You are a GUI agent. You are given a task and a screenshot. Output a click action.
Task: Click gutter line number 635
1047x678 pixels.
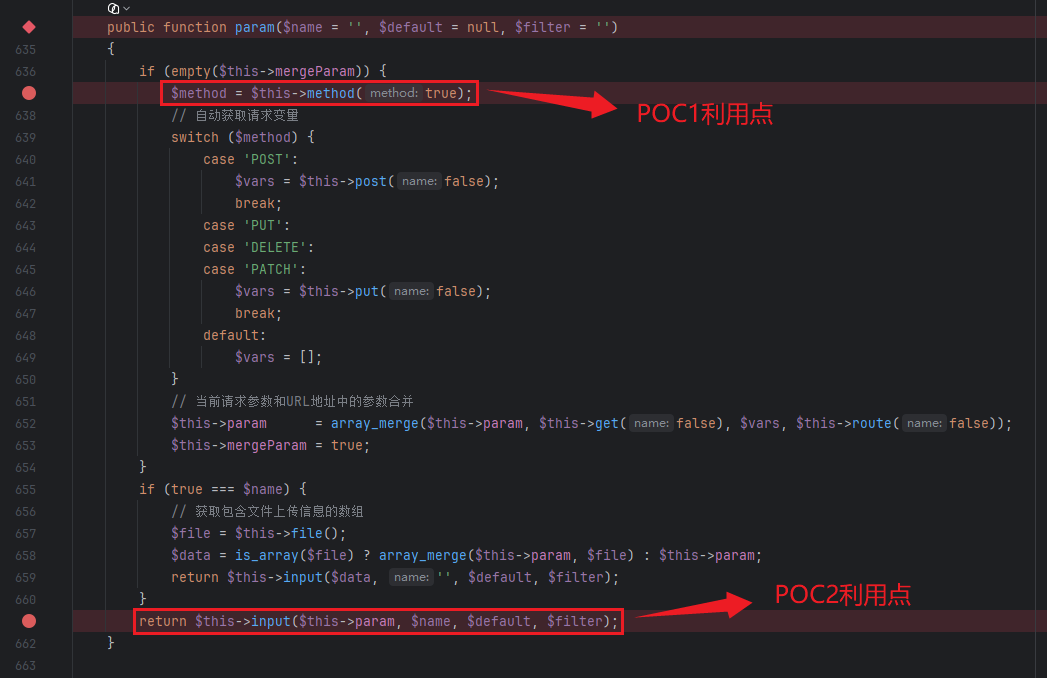pos(25,49)
